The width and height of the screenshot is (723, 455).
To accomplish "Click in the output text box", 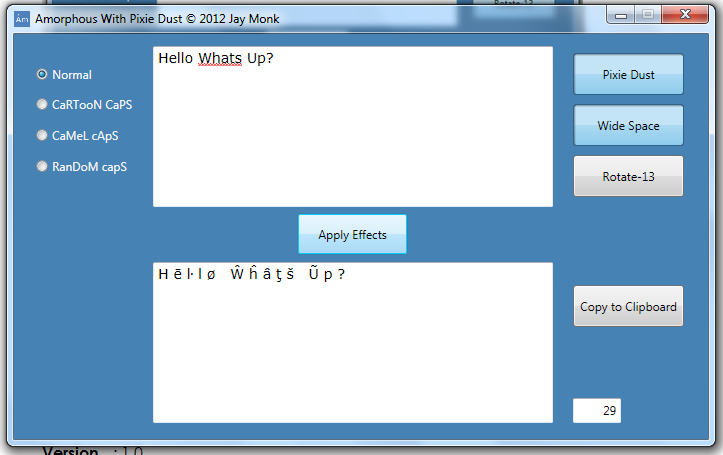I will coord(353,343).
